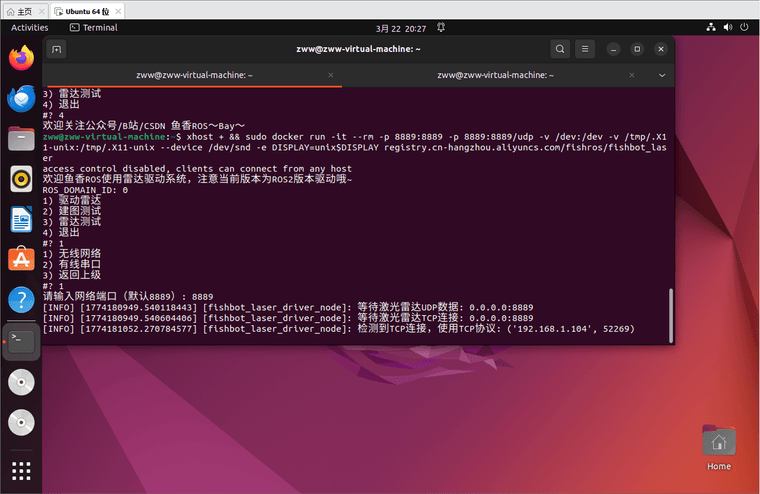Click the line '1) 无线网络'
Screen dimensions: 760x494
[72, 254]
